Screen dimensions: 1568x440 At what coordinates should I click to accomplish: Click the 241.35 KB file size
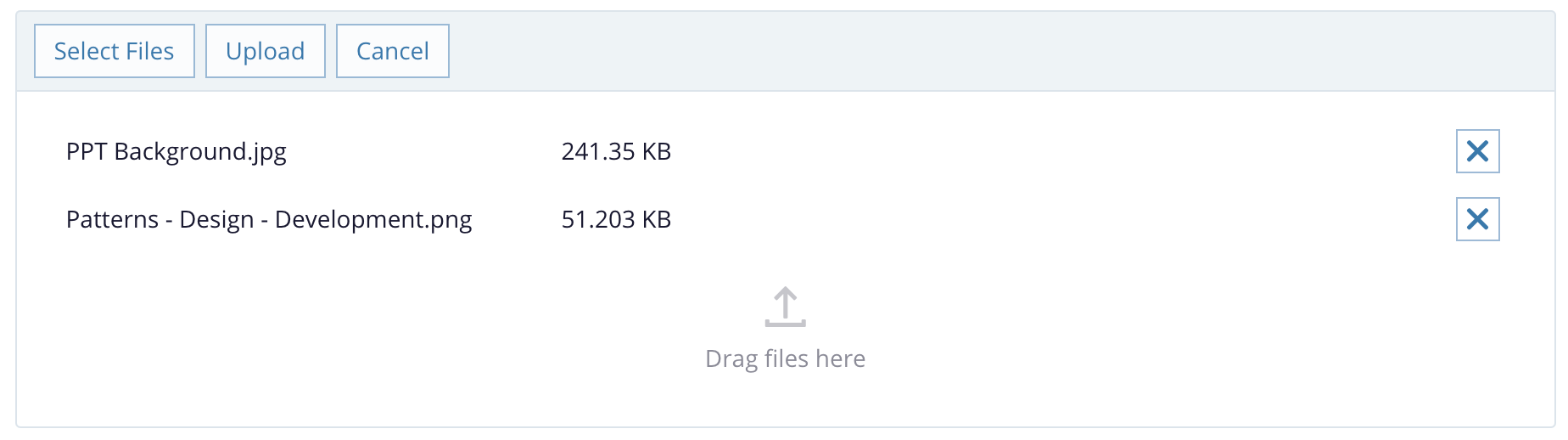pos(616,151)
